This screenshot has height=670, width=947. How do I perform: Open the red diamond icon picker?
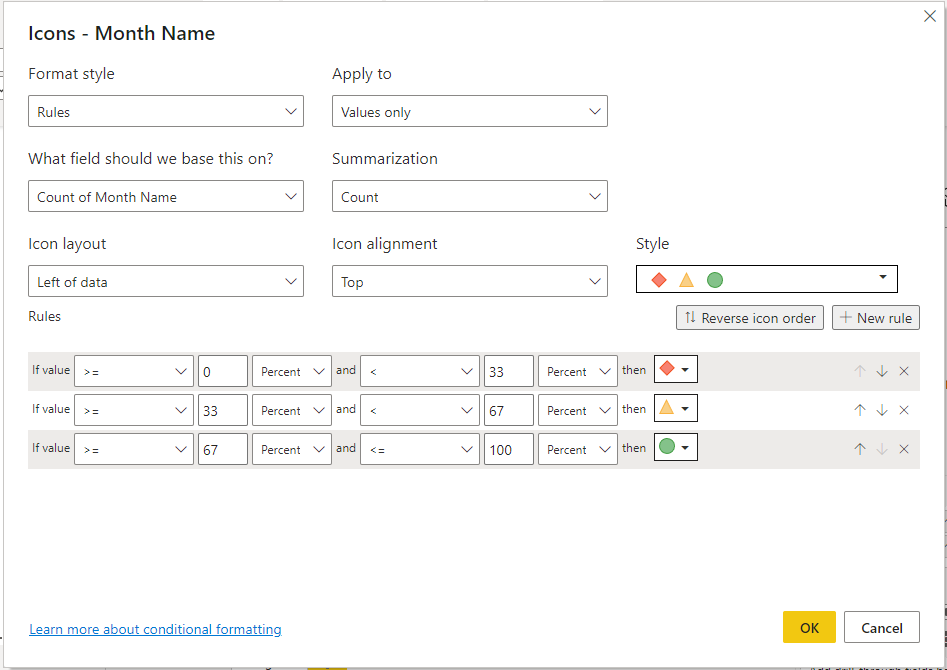676,369
